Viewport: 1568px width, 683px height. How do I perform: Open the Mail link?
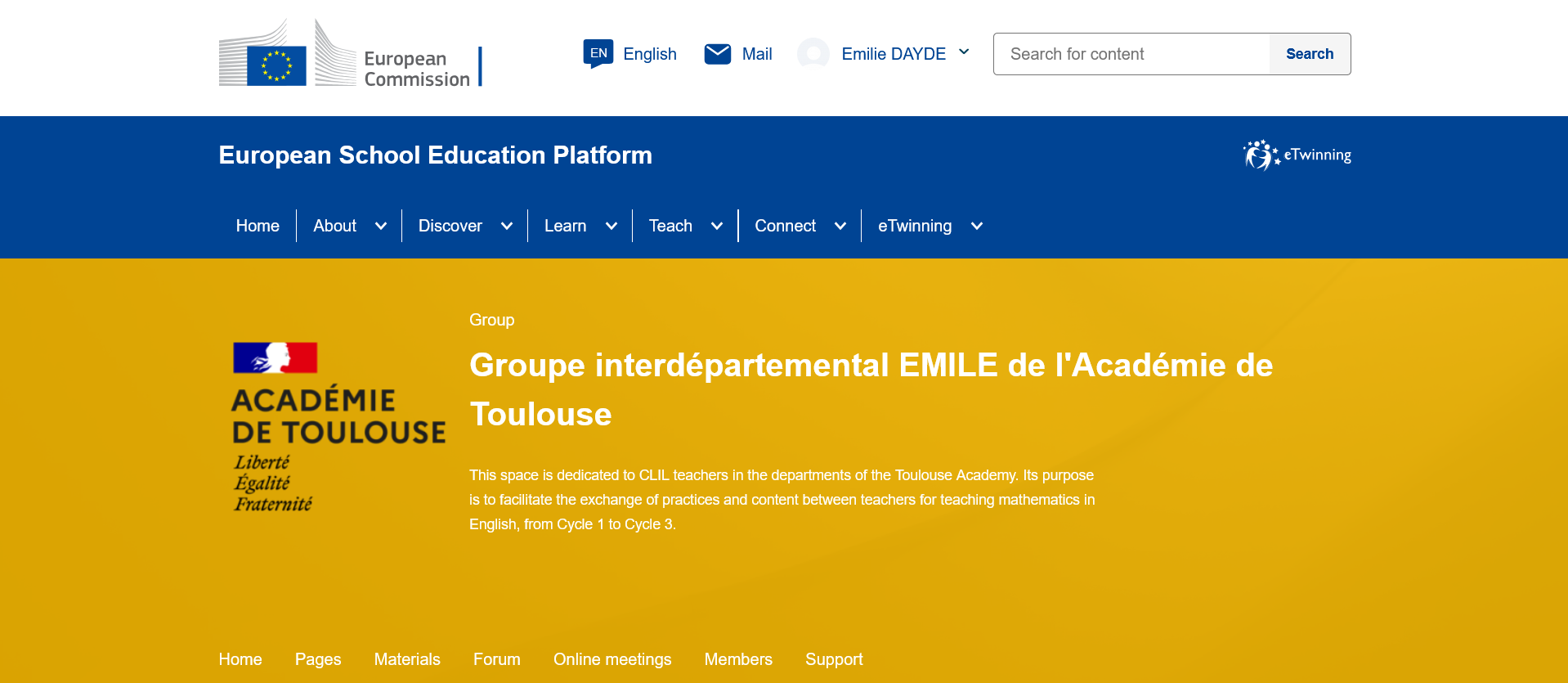coord(757,54)
